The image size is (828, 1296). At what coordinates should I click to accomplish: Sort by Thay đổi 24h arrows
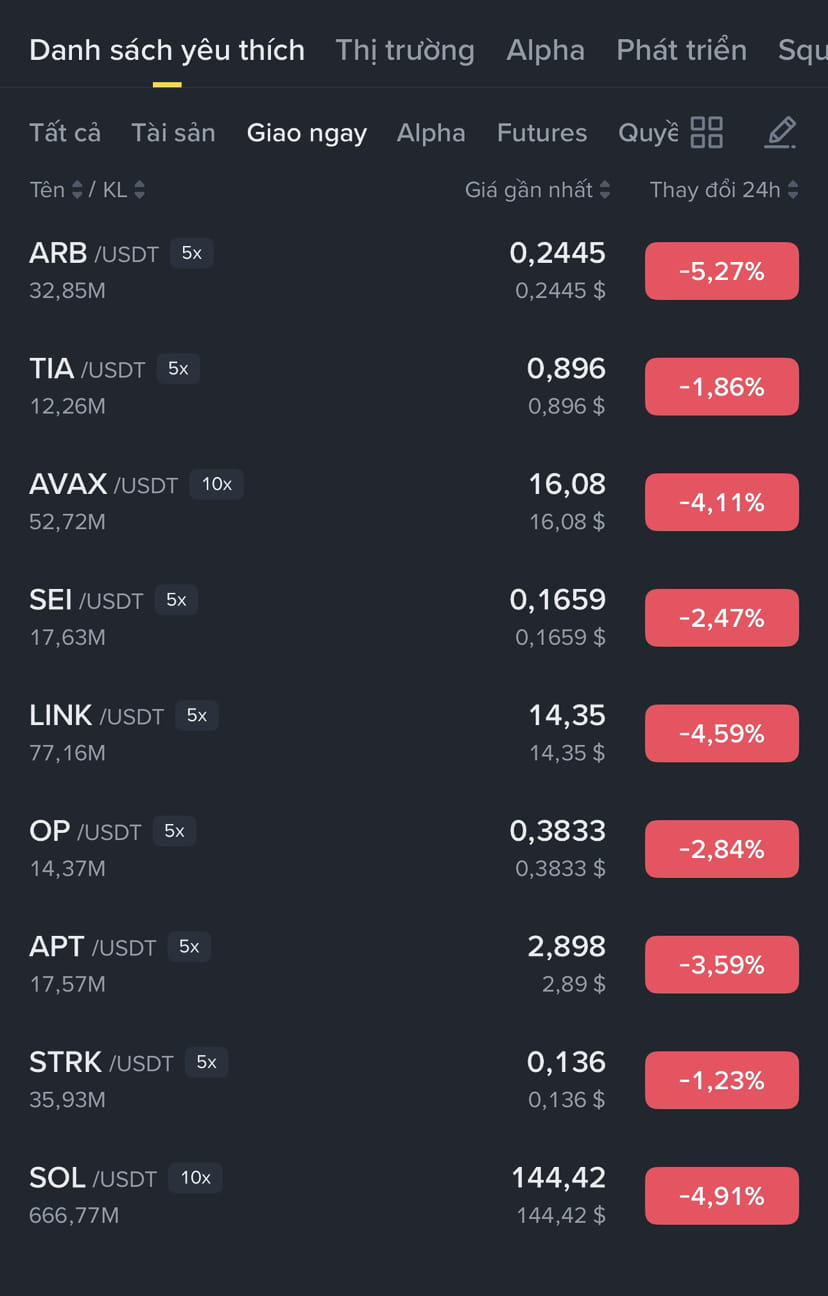pyautogui.click(x=792, y=190)
